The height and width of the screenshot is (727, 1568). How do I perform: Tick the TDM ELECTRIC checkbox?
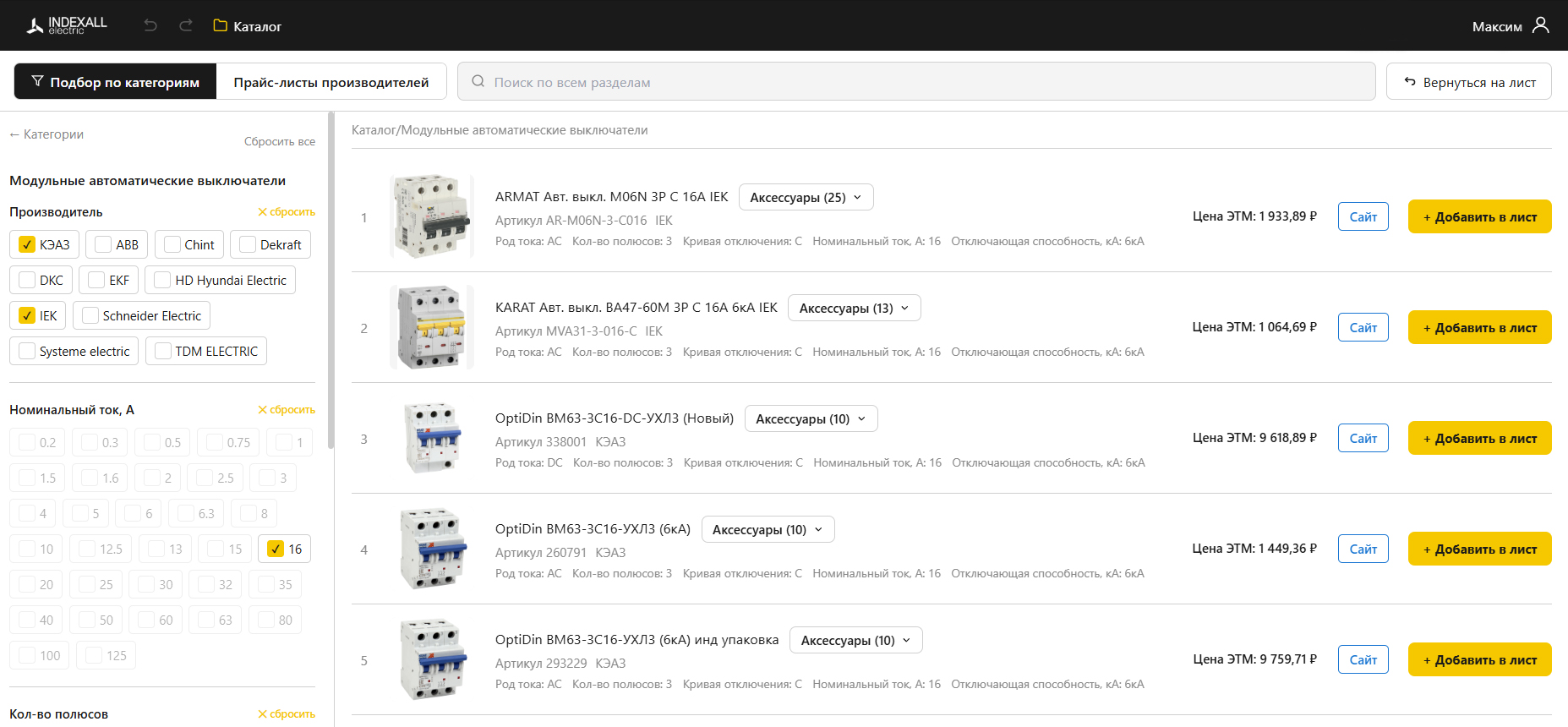[163, 351]
